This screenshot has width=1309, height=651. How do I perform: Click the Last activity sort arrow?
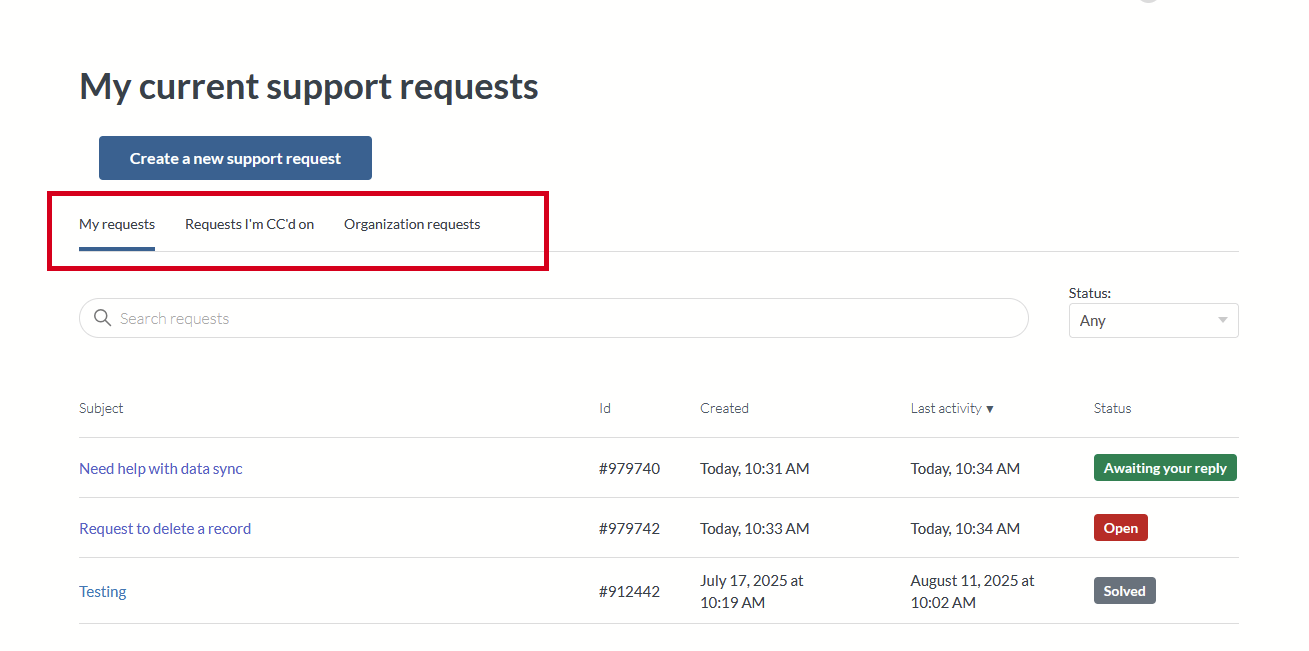(x=989, y=409)
